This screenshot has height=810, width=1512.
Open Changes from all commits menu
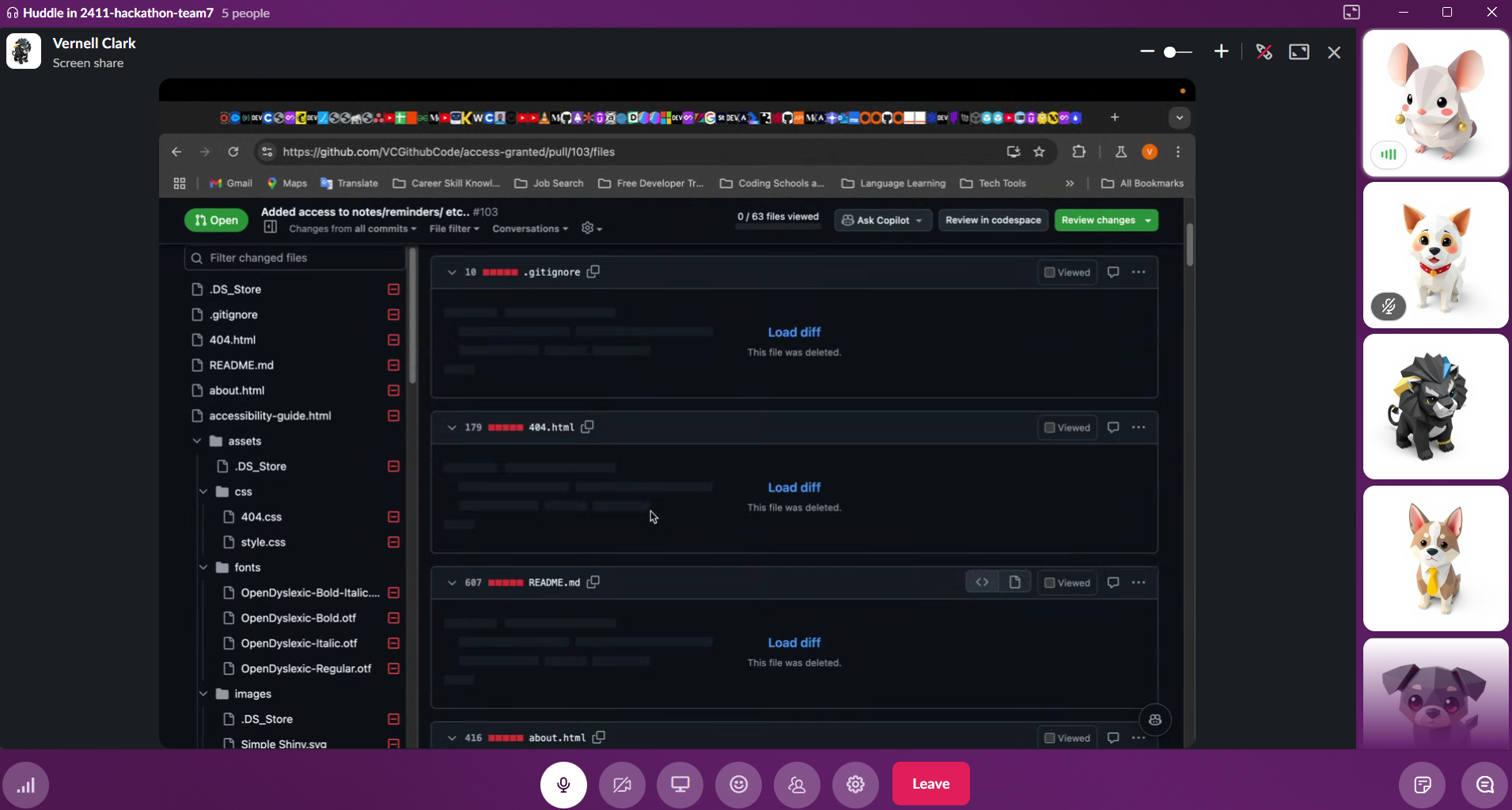353,229
